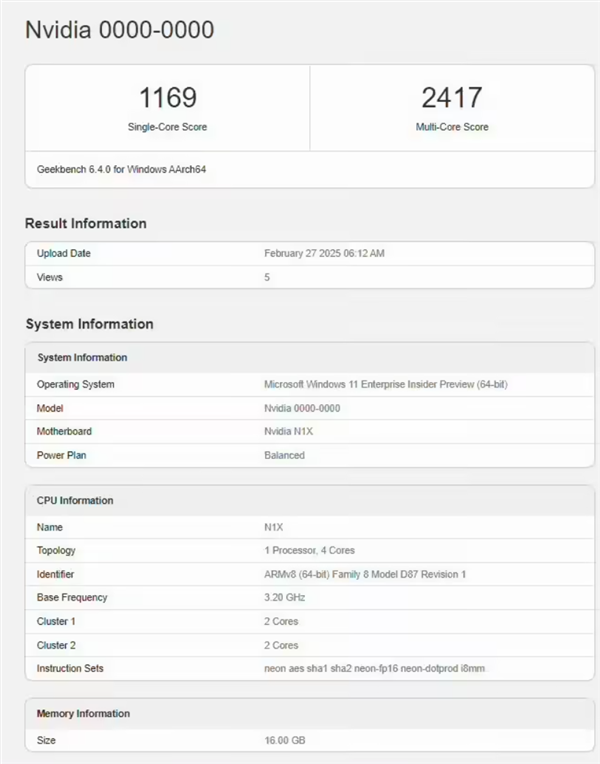
Task: Click the memory 'Size' label
Action: [x=46, y=741]
